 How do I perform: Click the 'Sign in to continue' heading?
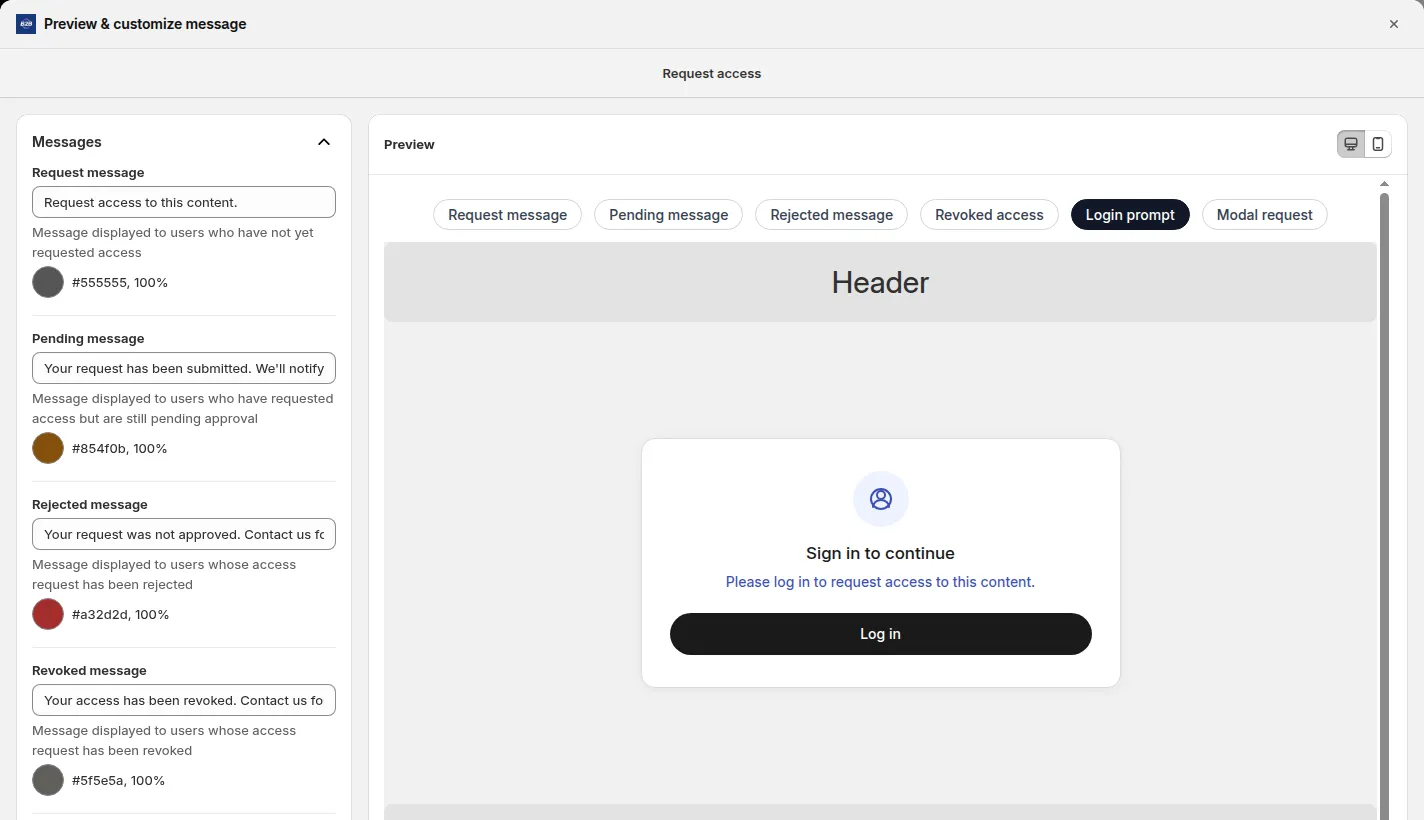tap(881, 553)
